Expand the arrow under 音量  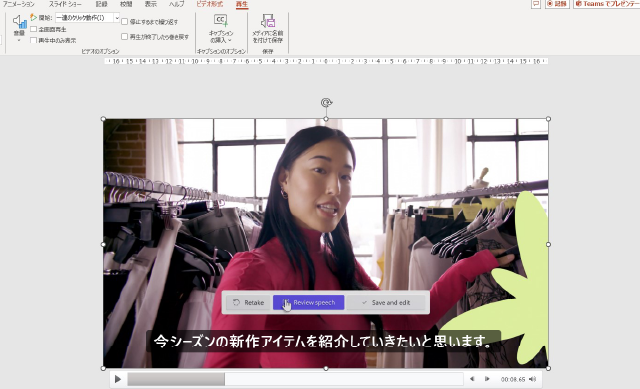(x=19, y=40)
